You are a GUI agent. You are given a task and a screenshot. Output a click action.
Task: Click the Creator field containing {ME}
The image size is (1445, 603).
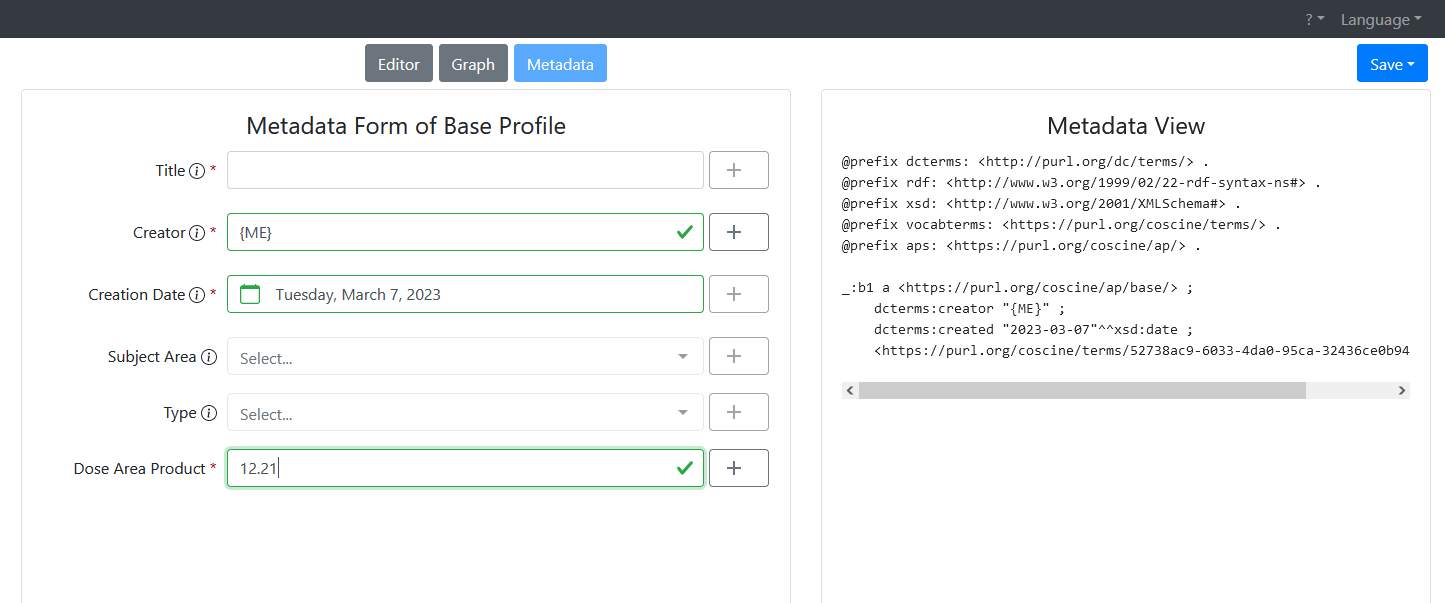(x=465, y=232)
